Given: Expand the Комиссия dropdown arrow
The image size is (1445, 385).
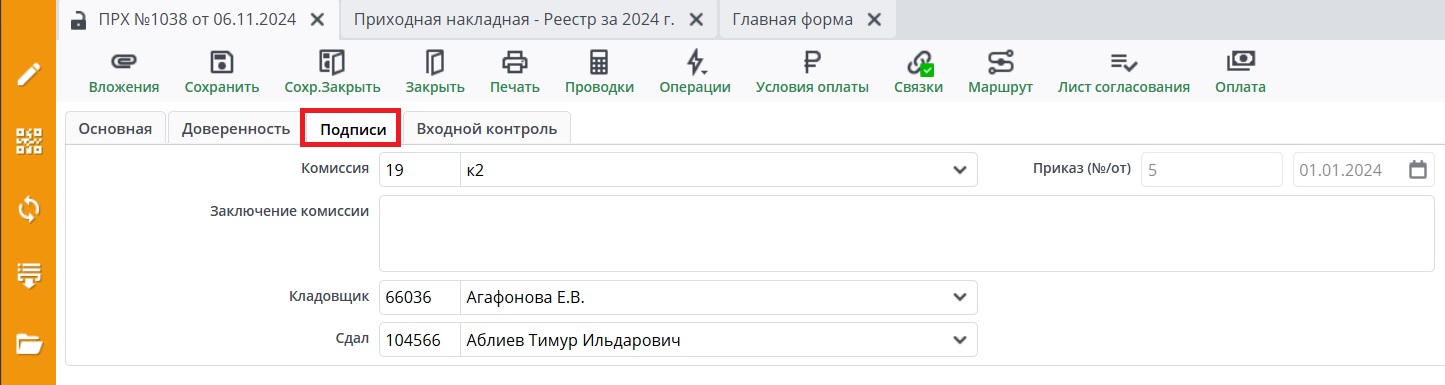Looking at the screenshot, I should 959,170.
